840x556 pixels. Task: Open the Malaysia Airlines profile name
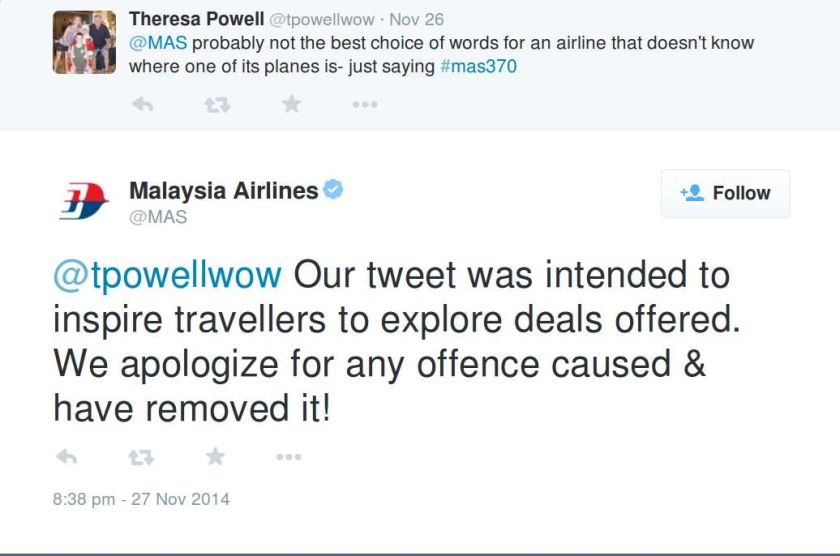tap(223, 190)
